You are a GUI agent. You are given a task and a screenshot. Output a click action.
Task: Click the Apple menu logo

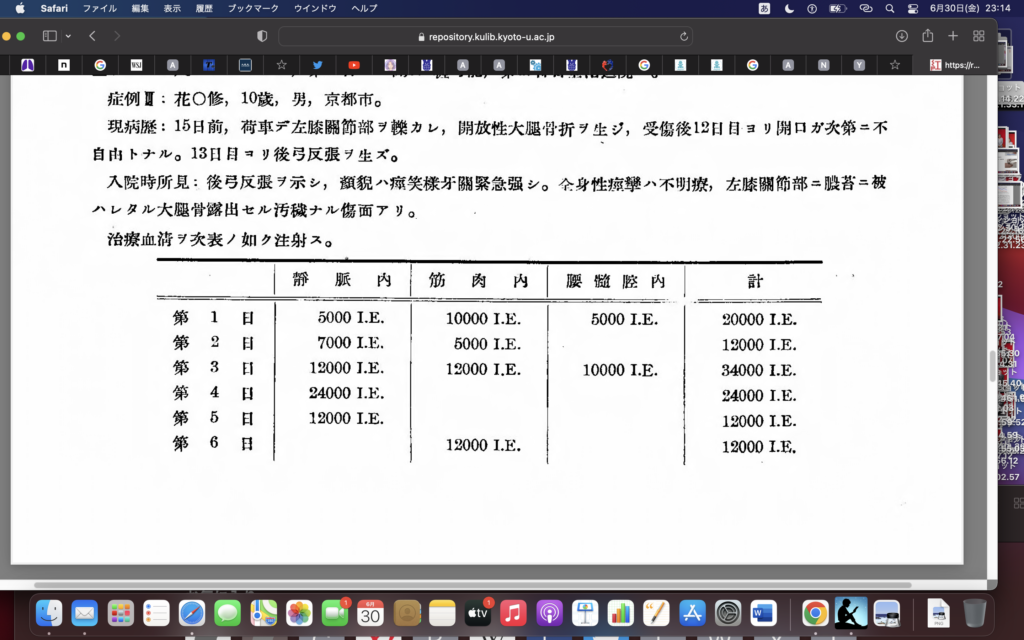[19, 8]
